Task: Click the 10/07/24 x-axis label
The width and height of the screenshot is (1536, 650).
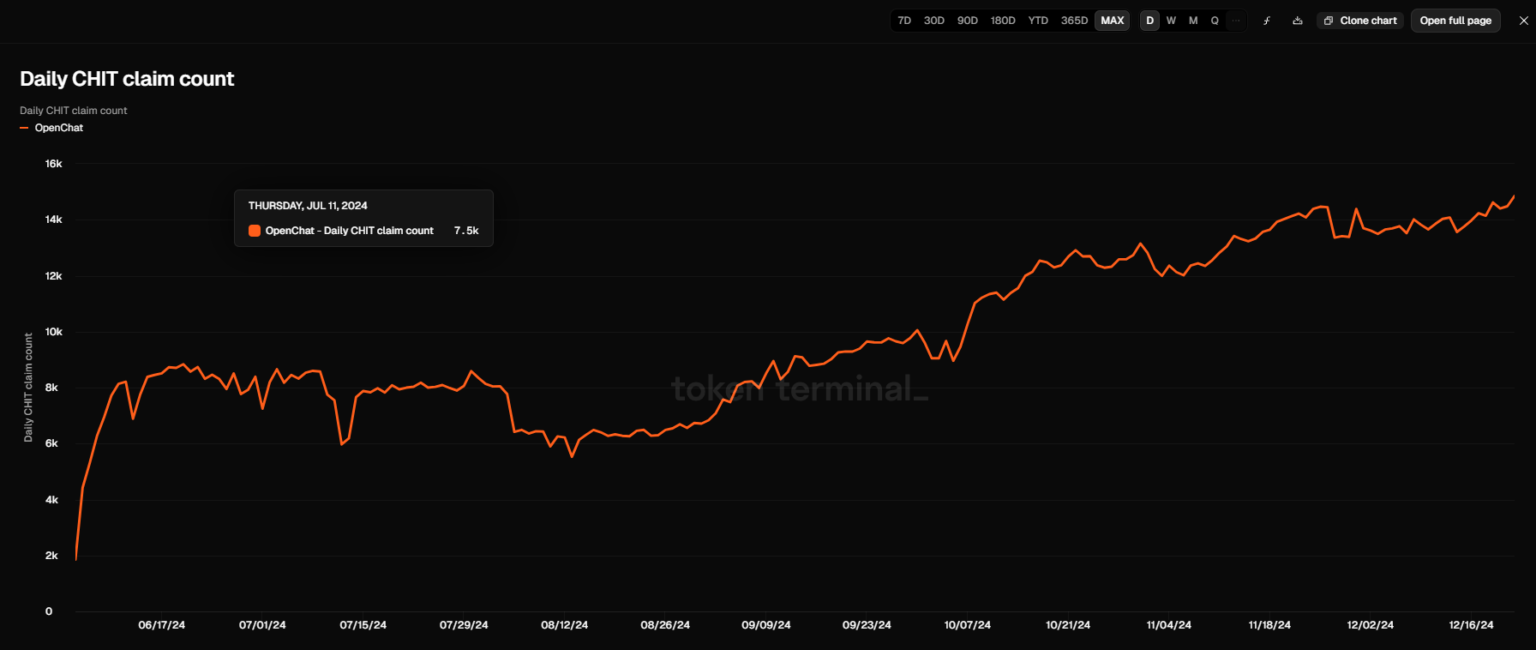Action: point(967,625)
